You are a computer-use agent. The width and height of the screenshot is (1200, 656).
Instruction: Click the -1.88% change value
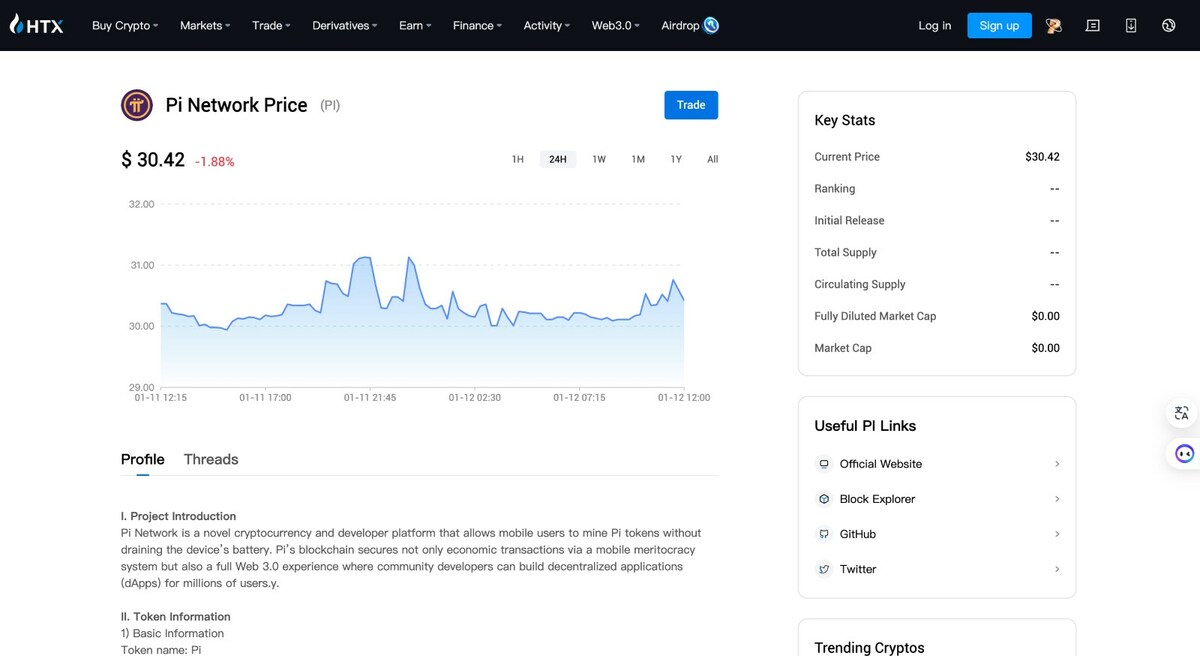tap(215, 162)
